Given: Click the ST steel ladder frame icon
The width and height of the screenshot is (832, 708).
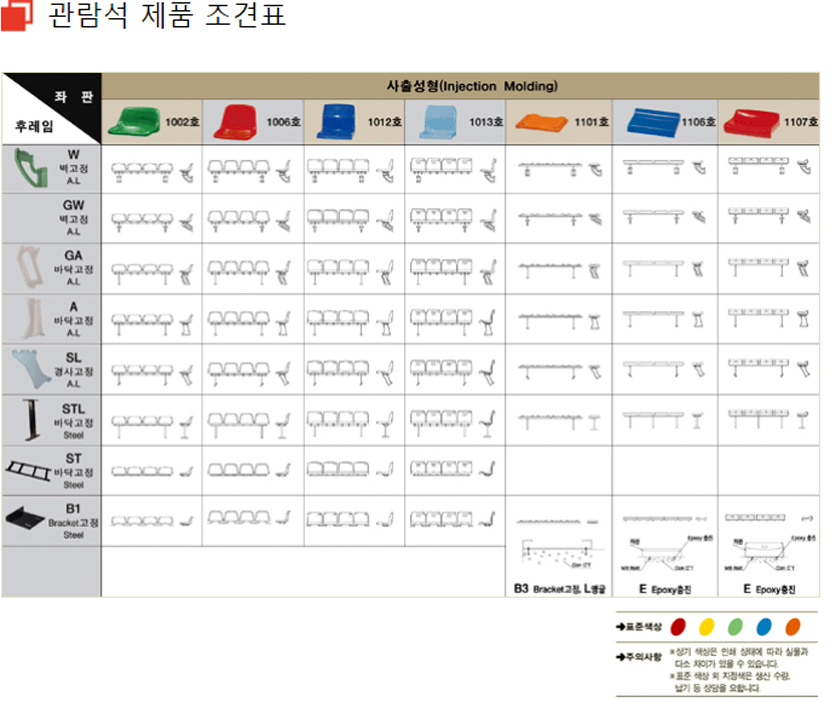Looking at the screenshot, I should click(27, 470).
